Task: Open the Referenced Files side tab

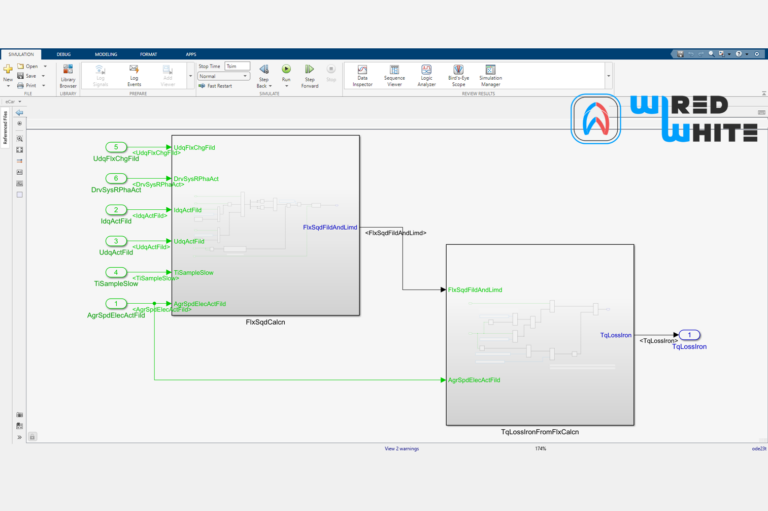Action: (5, 127)
